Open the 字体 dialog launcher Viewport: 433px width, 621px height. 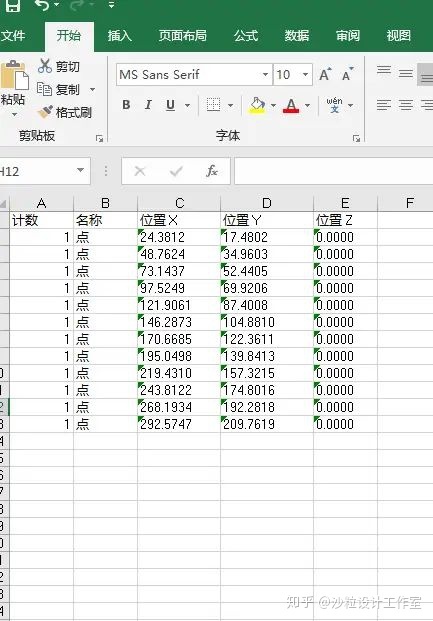tap(356, 139)
